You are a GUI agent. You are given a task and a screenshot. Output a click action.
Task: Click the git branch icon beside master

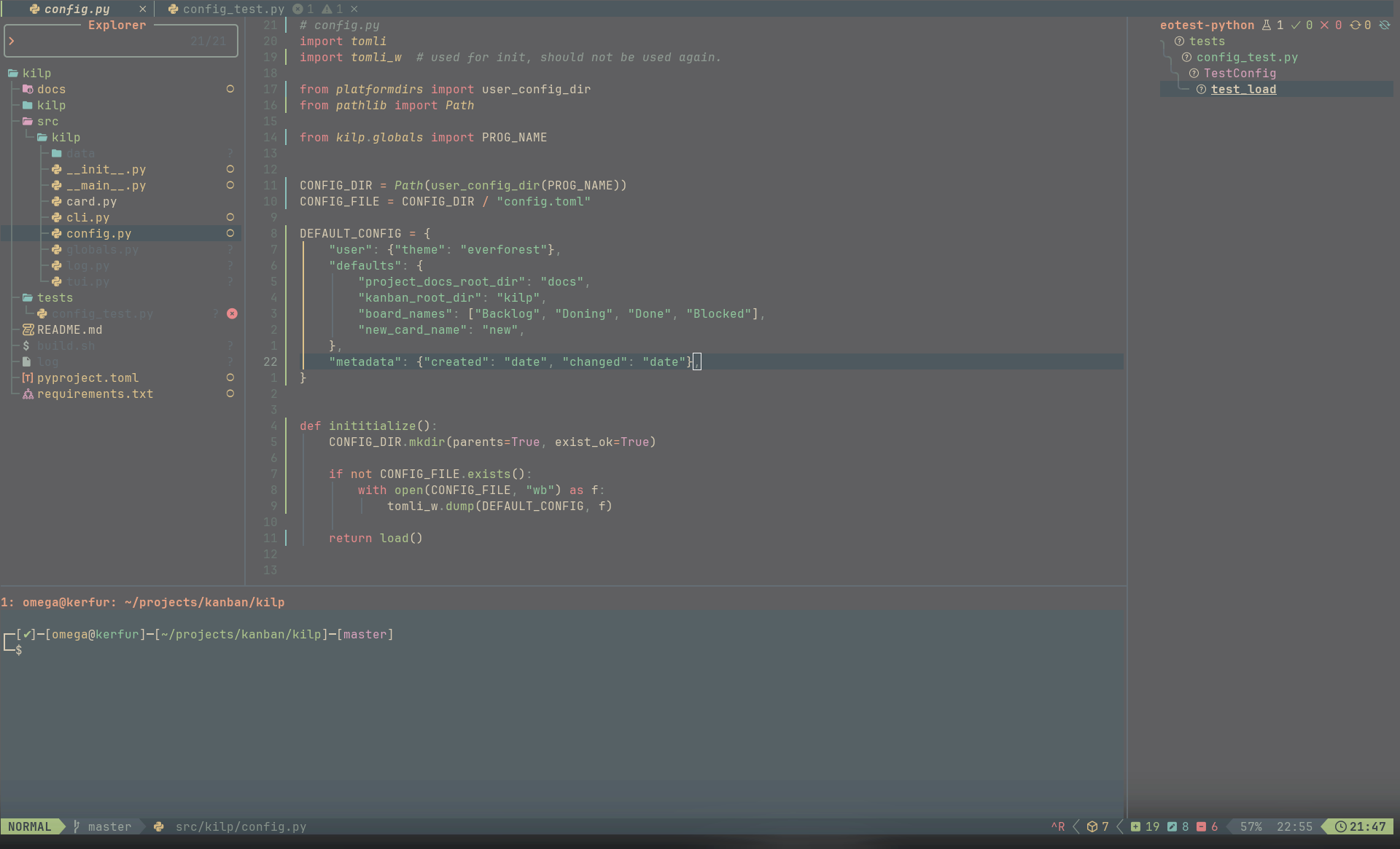pos(77,826)
